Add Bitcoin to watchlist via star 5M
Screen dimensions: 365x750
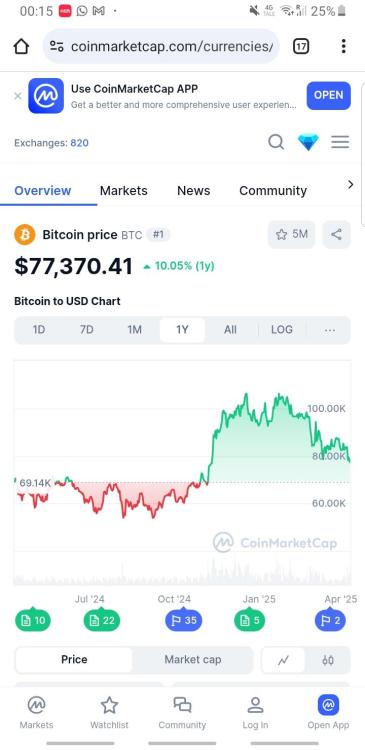pos(291,234)
